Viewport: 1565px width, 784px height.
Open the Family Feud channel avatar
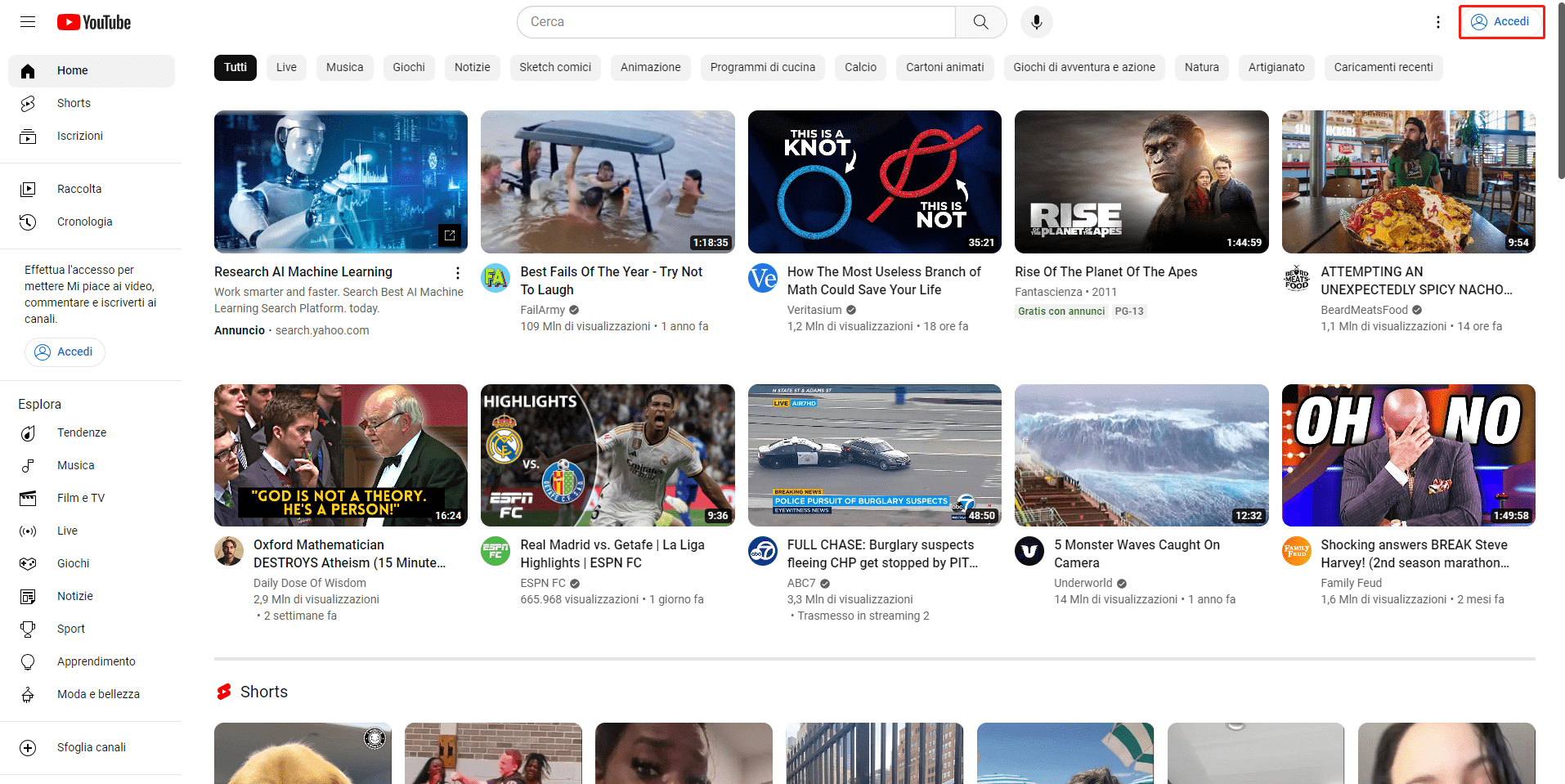point(1296,552)
